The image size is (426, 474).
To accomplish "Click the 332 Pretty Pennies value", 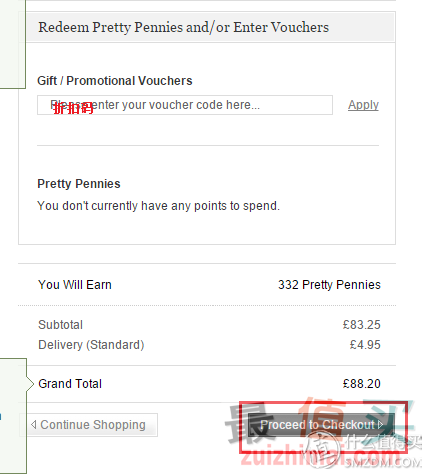I will pyautogui.click(x=329, y=285).
